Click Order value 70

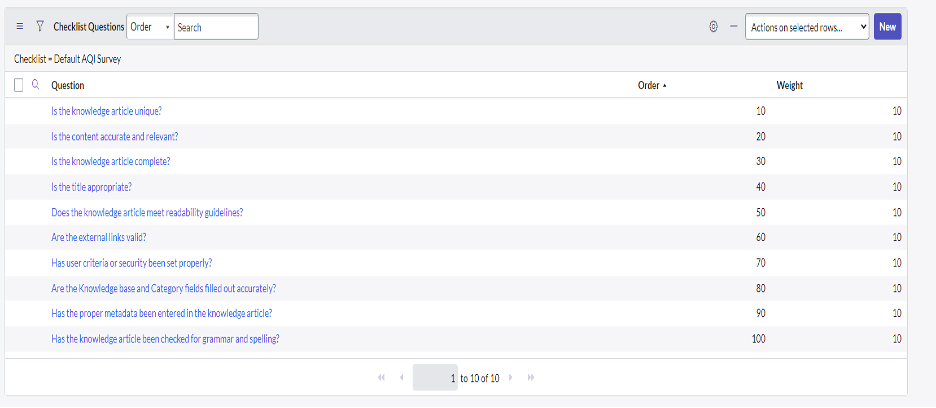[760, 263]
